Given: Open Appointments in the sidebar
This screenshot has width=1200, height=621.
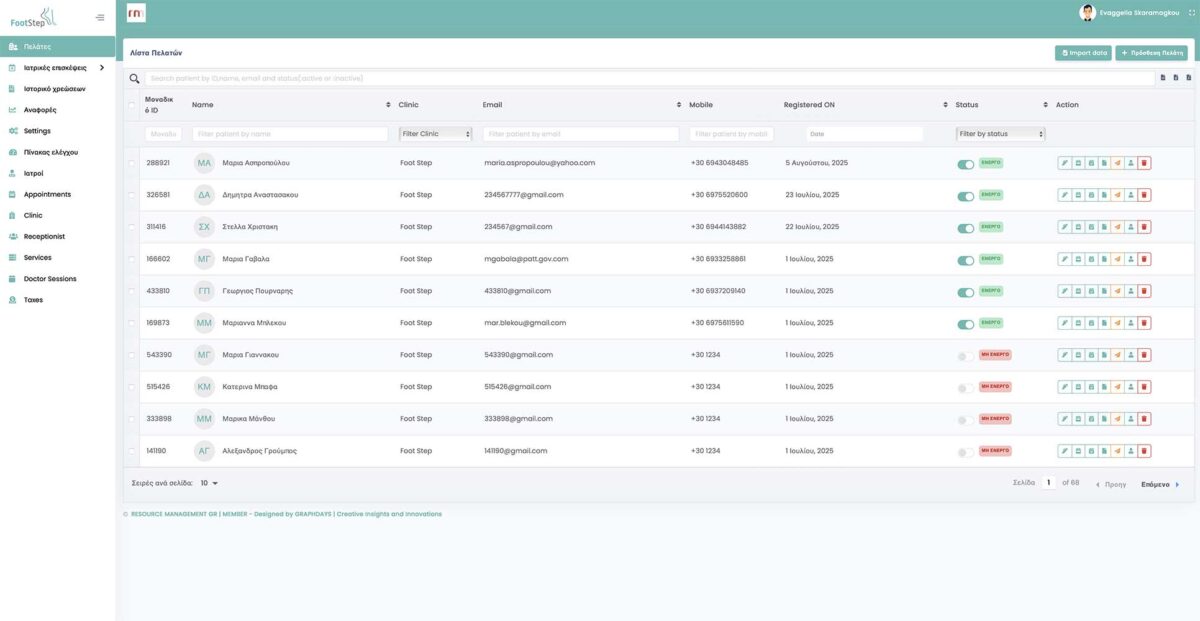Looking at the screenshot, I should point(47,194).
